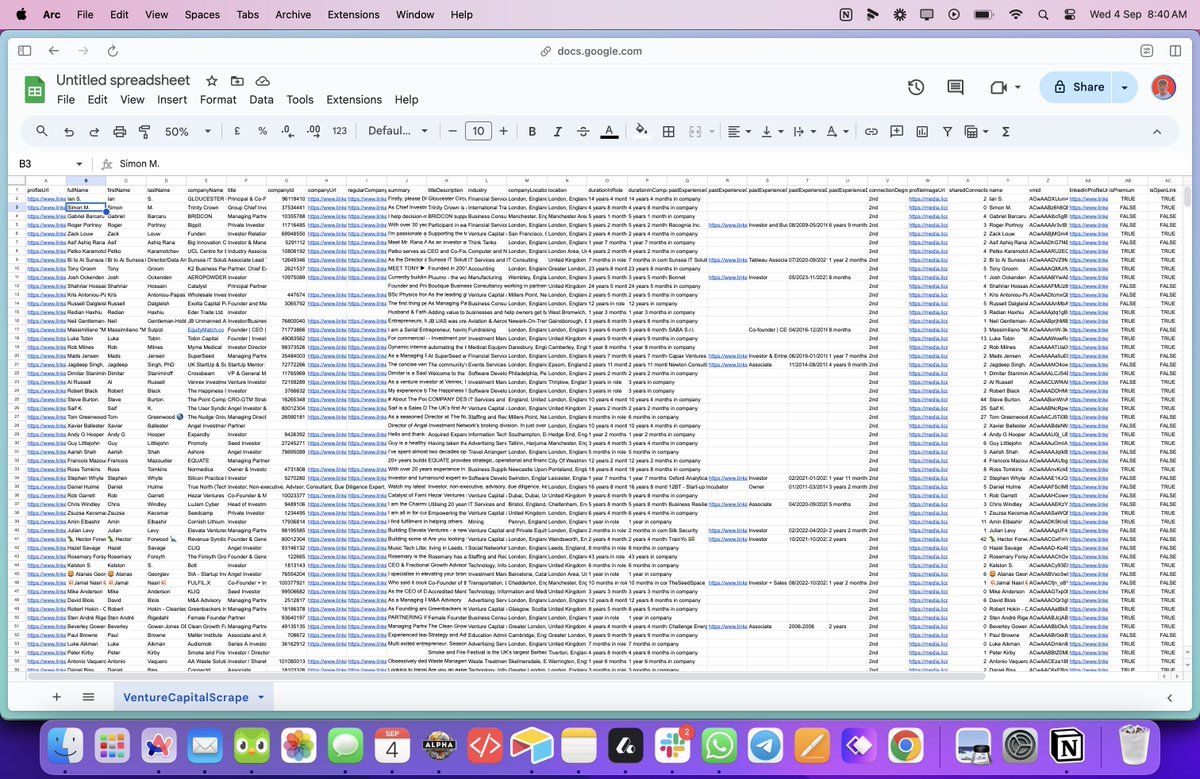Open the functions (Σ) menu
The image size is (1200, 779).
pyautogui.click(x=1006, y=131)
